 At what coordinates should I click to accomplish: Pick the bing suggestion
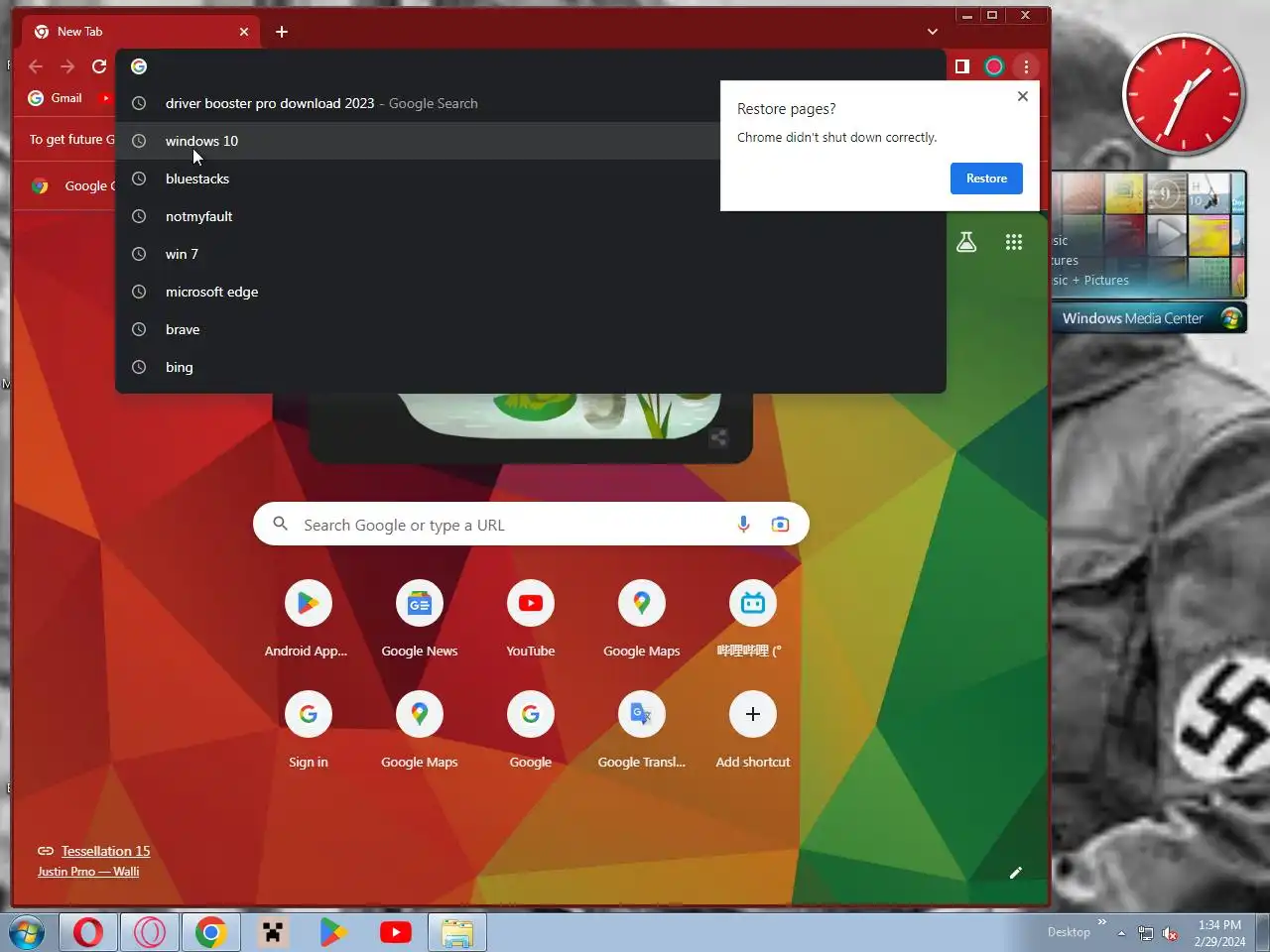coord(531,367)
